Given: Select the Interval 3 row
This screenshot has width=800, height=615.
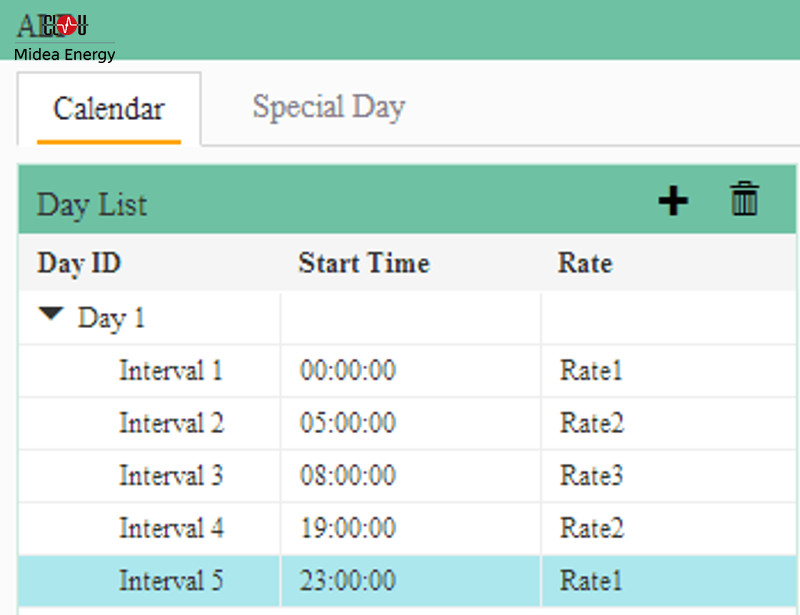Looking at the screenshot, I should pyautogui.click(x=171, y=475).
